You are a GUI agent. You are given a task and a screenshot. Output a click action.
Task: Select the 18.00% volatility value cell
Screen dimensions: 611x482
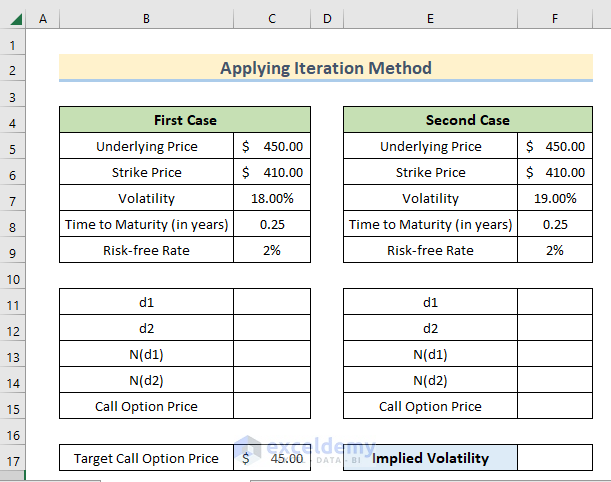point(272,198)
